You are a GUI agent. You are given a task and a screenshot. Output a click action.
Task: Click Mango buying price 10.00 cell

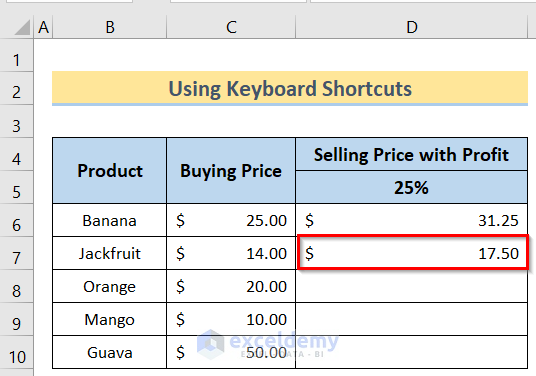[231, 319]
